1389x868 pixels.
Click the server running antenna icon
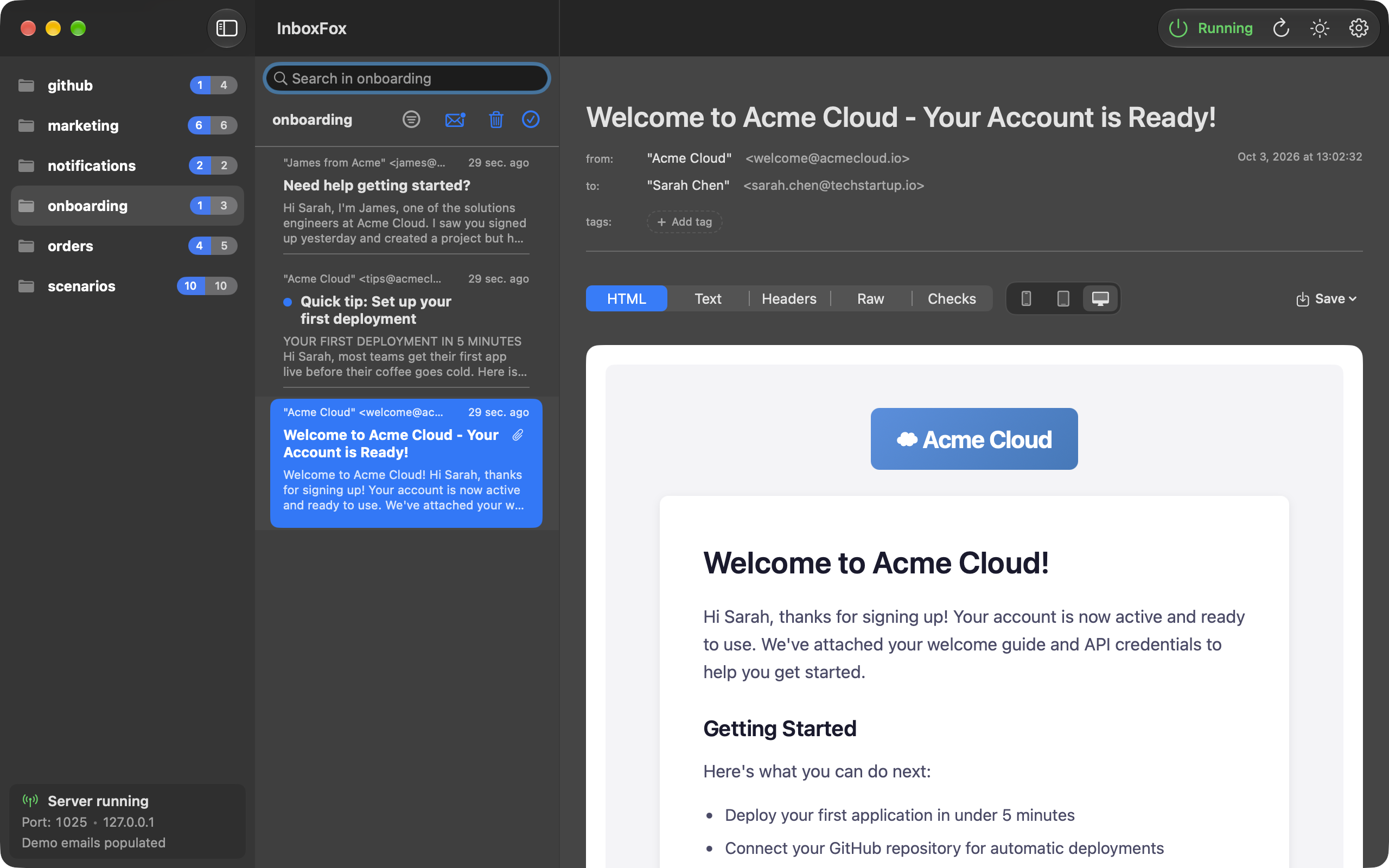(x=30, y=800)
